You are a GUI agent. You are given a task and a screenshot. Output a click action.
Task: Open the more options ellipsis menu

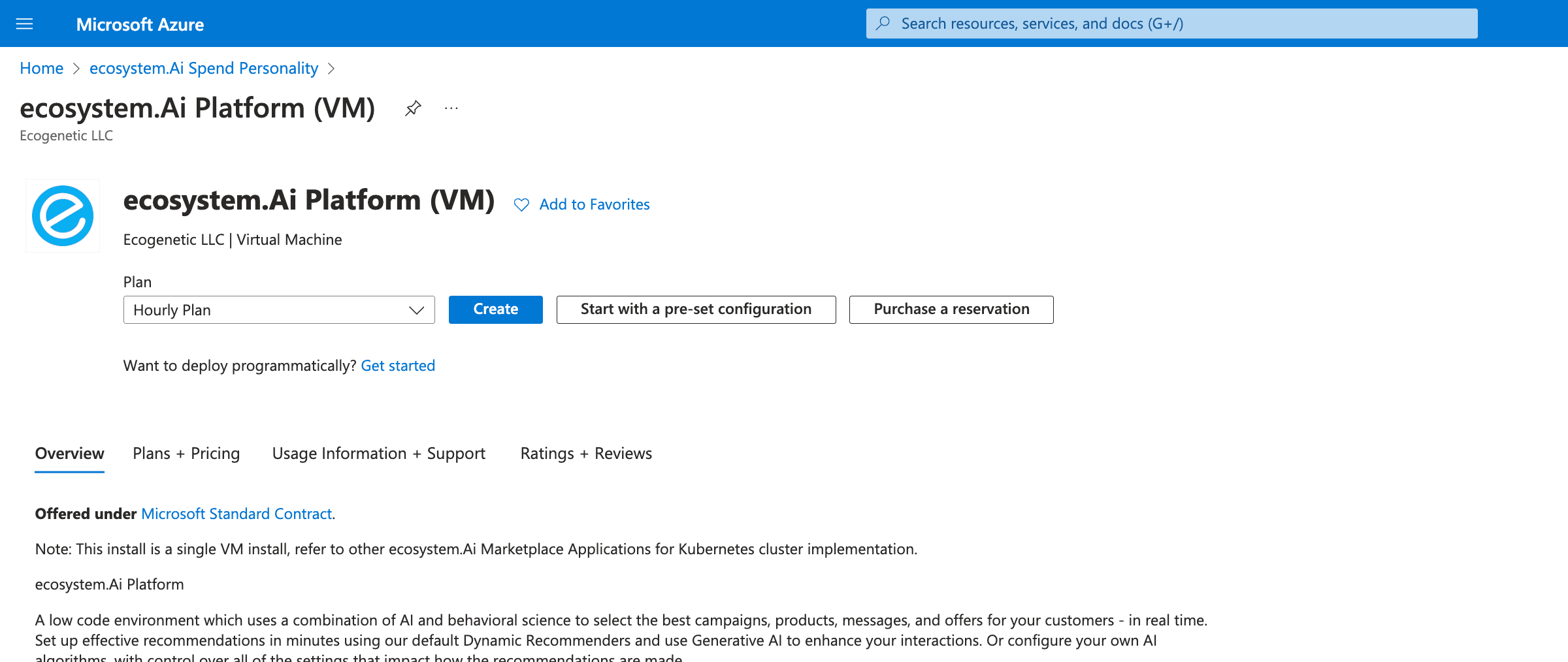pyautogui.click(x=451, y=108)
